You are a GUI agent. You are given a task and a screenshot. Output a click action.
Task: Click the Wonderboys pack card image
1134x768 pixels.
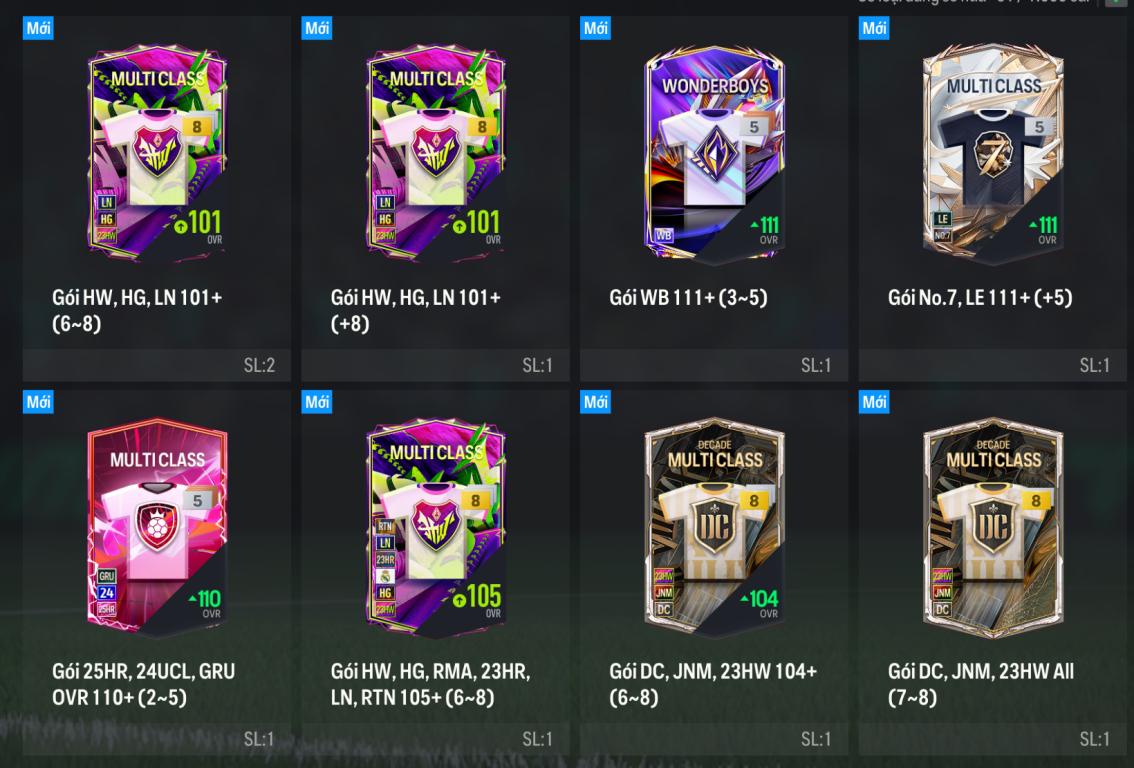[x=714, y=153]
